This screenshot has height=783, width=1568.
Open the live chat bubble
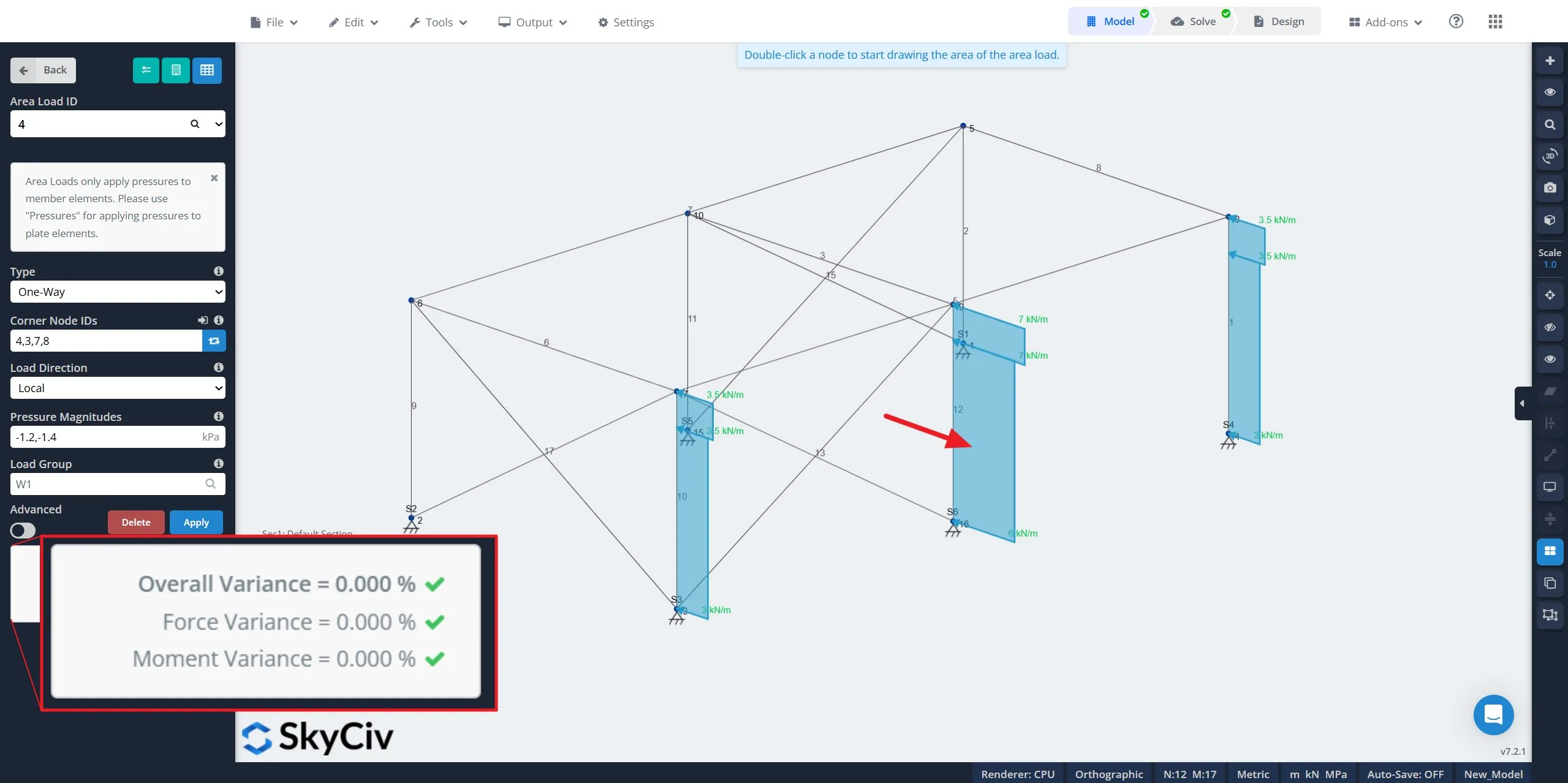tap(1493, 714)
